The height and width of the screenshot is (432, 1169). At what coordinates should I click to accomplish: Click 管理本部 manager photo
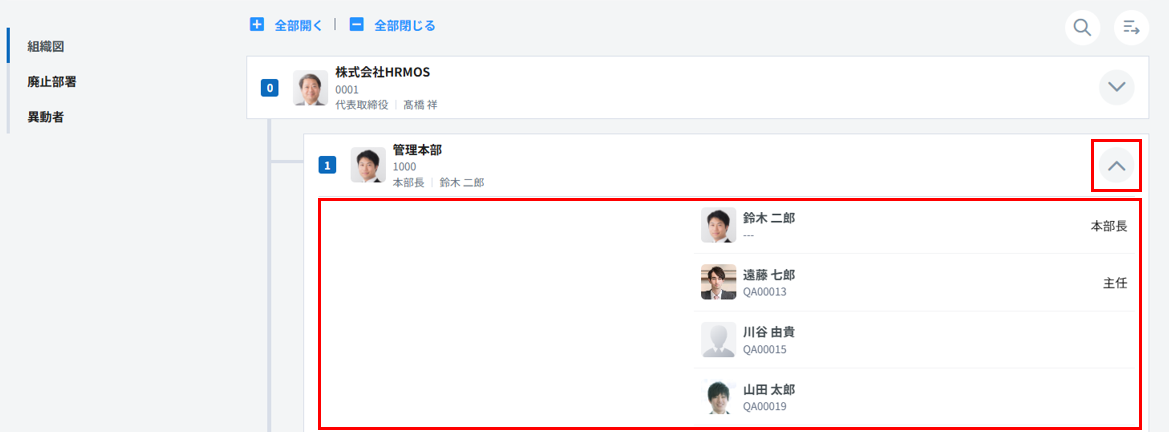pyautogui.click(x=368, y=165)
